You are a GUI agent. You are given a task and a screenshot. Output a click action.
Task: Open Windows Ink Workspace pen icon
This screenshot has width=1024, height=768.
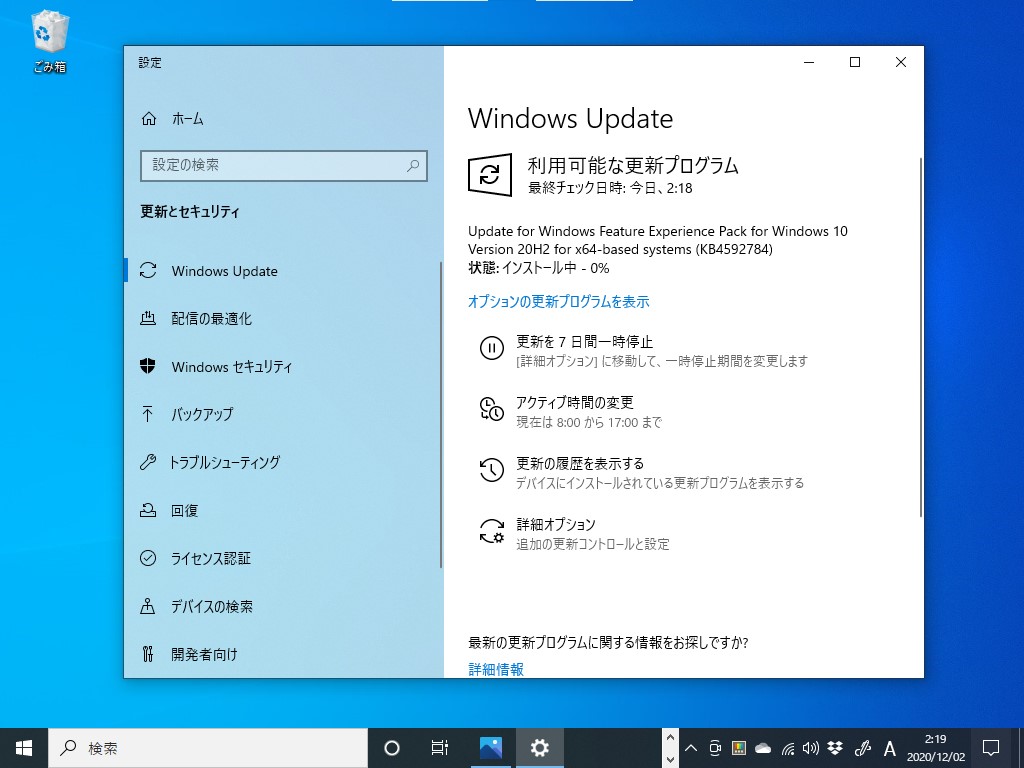pos(863,747)
